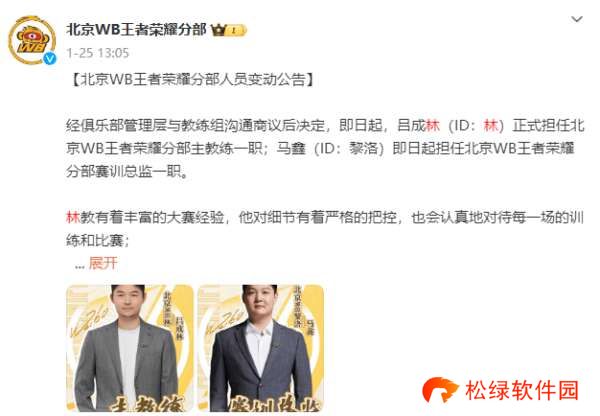Expand full post via 展开
The width and height of the screenshot is (600, 416).
pos(103,263)
